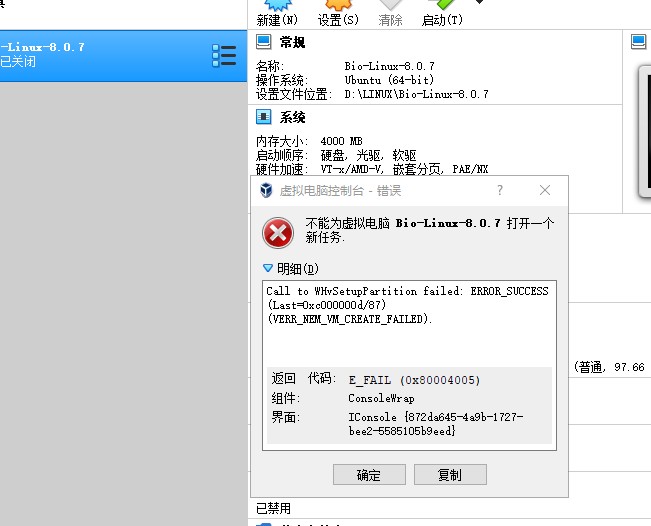This screenshot has width=651, height=526.
Task: Open the 常规 section header
Action: 292,42
